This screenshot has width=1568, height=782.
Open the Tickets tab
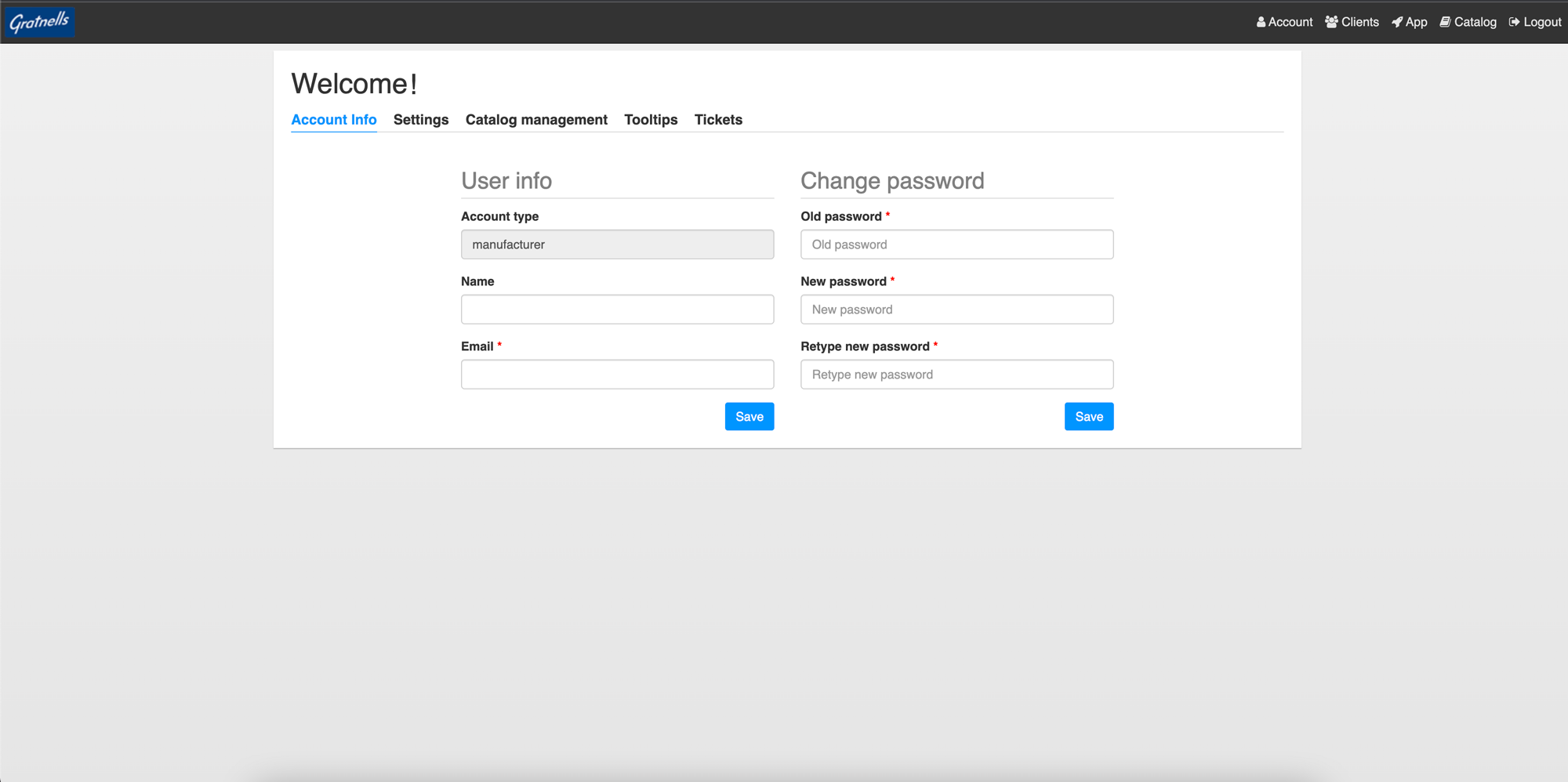pyautogui.click(x=718, y=120)
